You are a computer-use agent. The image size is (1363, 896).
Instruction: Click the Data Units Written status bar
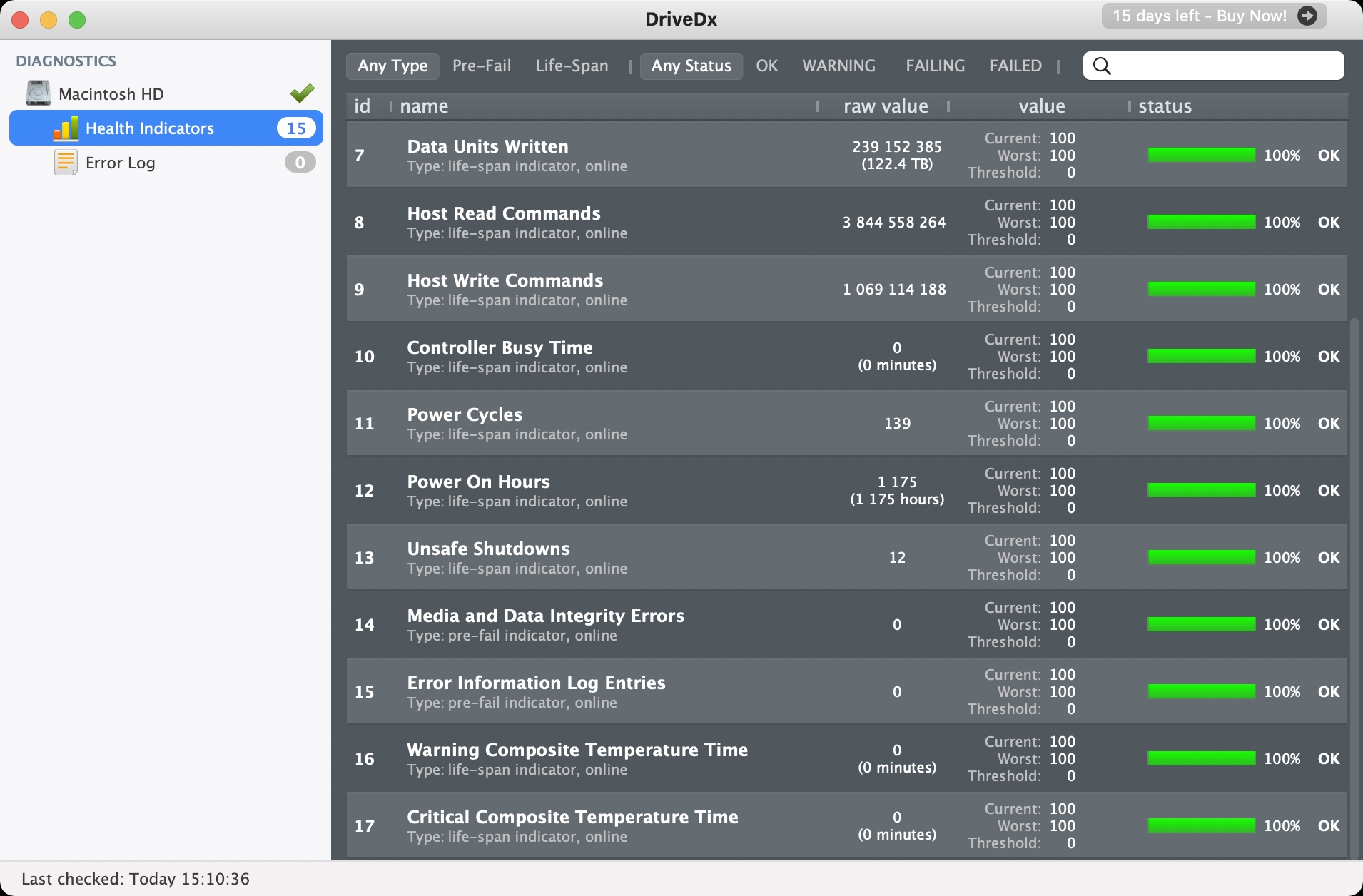pos(1201,155)
